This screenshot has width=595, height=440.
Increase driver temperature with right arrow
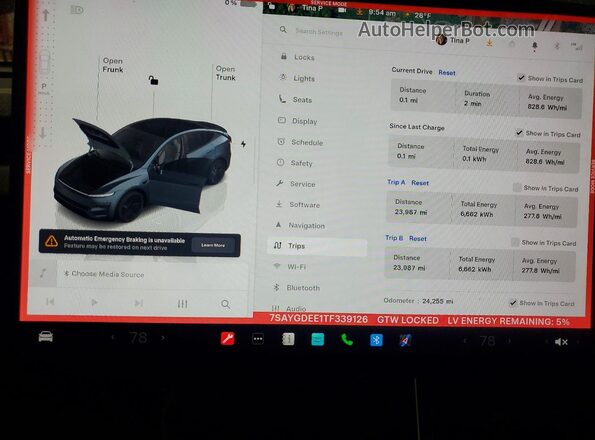coord(163,337)
